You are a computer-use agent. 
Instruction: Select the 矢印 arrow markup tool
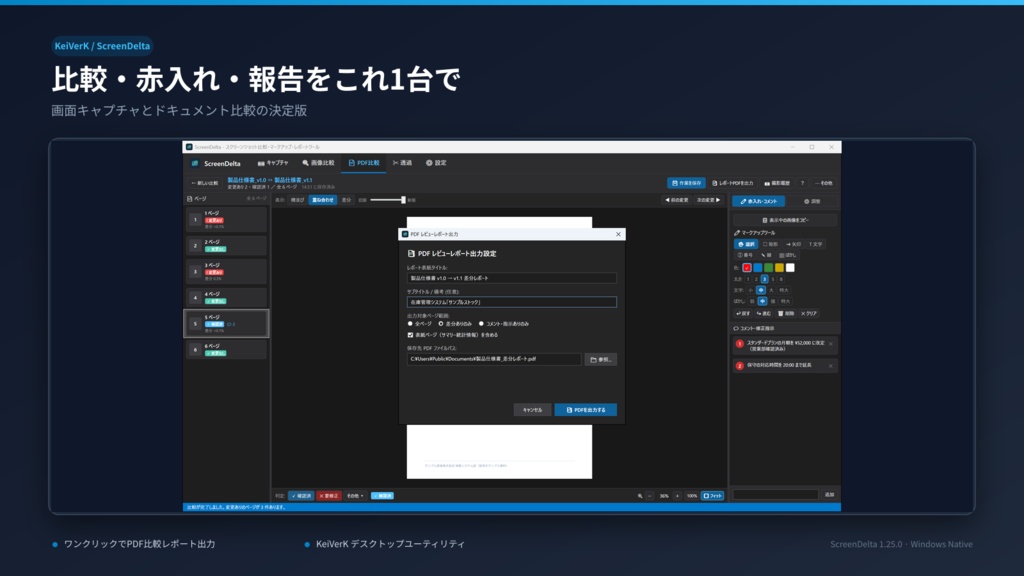793,244
